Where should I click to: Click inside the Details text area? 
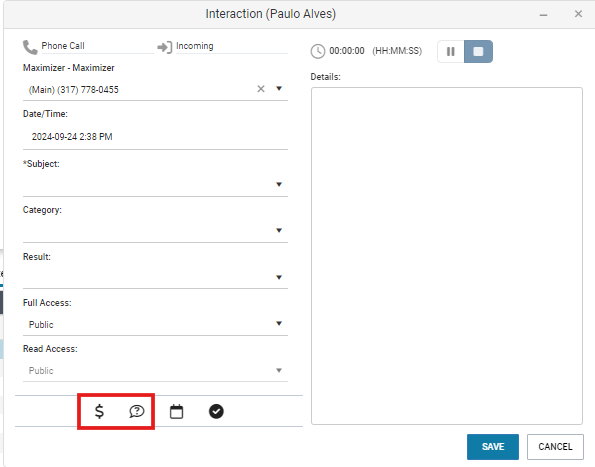[x=447, y=256]
